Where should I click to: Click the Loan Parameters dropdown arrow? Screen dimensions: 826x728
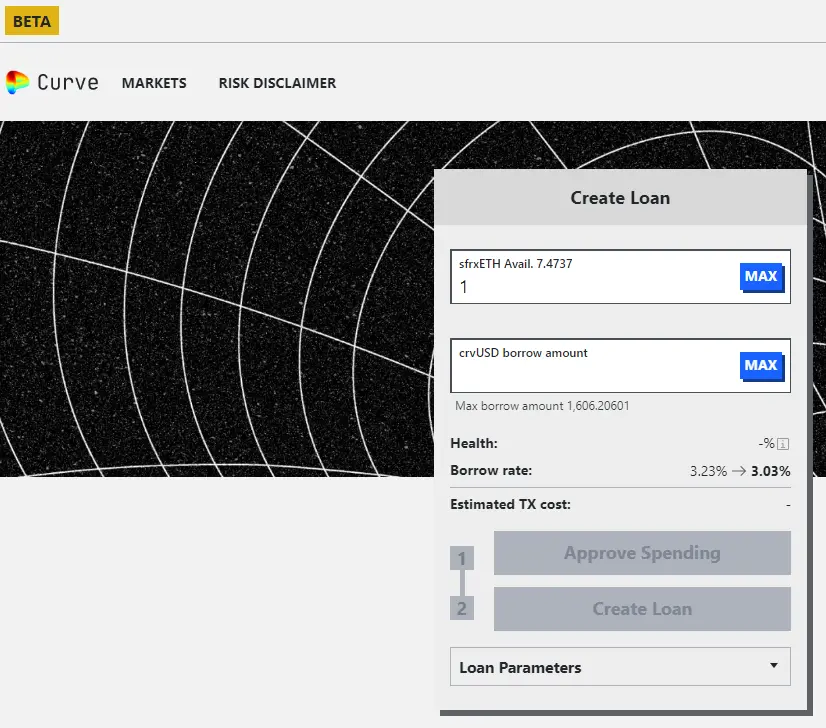(x=773, y=665)
